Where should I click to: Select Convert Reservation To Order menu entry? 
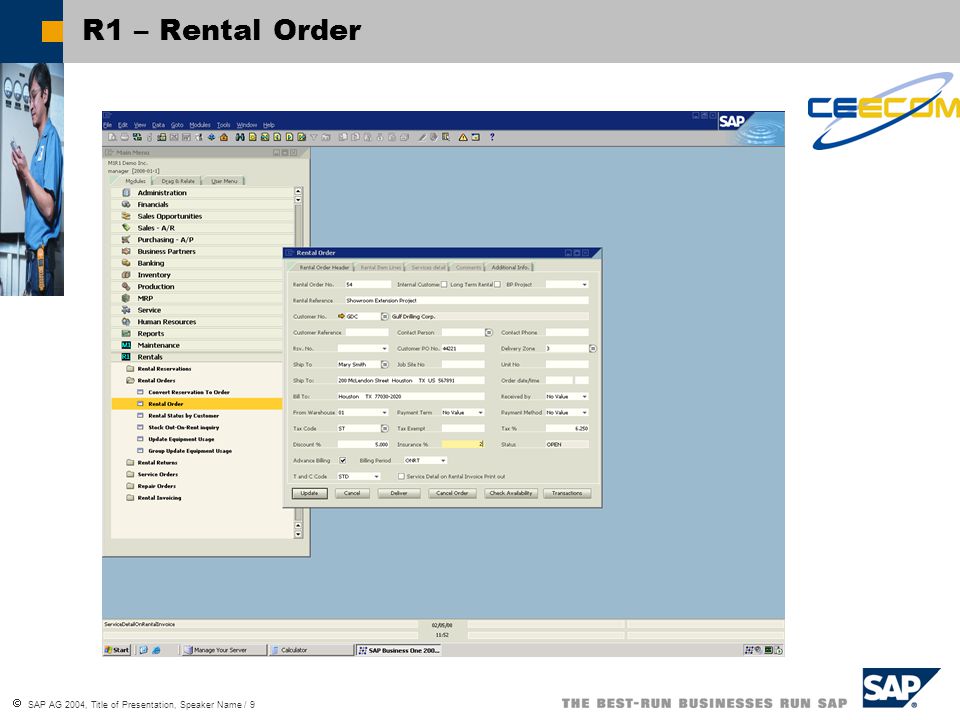189,392
